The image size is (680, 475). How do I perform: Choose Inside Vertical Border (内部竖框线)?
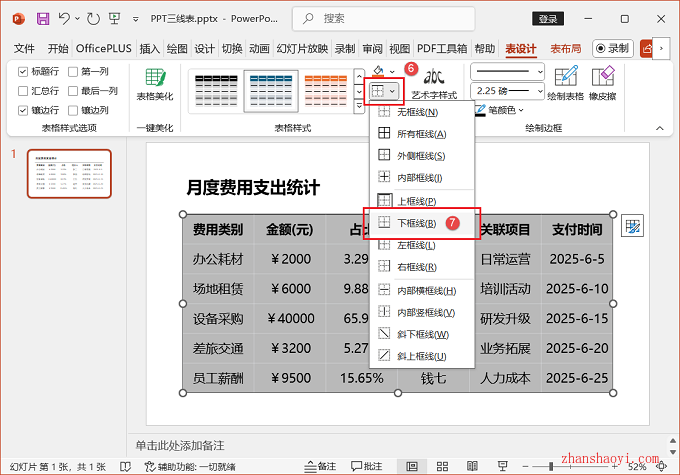tap(422, 312)
